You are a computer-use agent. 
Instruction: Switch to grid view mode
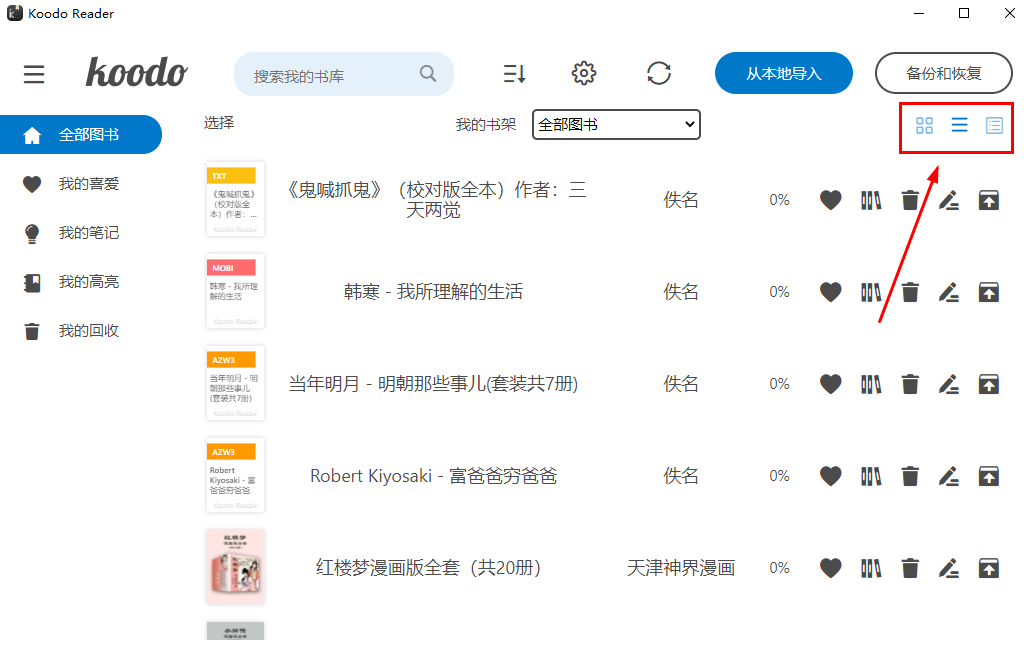tap(924, 126)
